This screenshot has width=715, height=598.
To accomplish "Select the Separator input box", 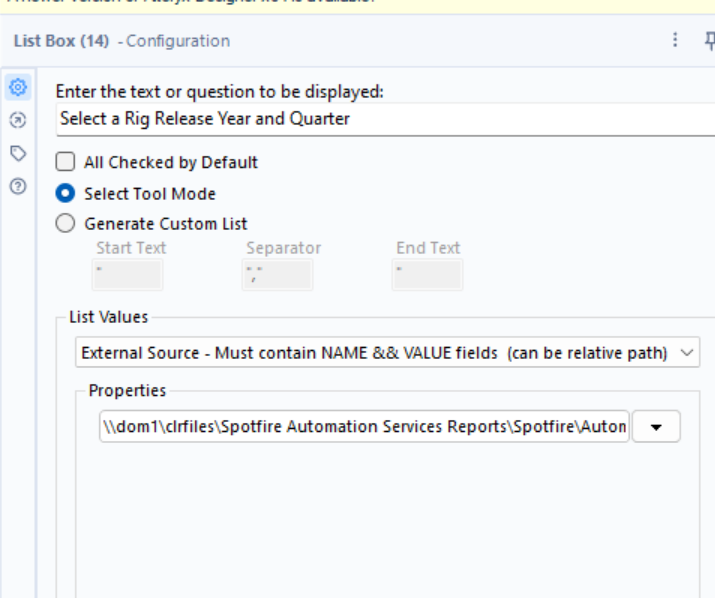I will point(277,275).
